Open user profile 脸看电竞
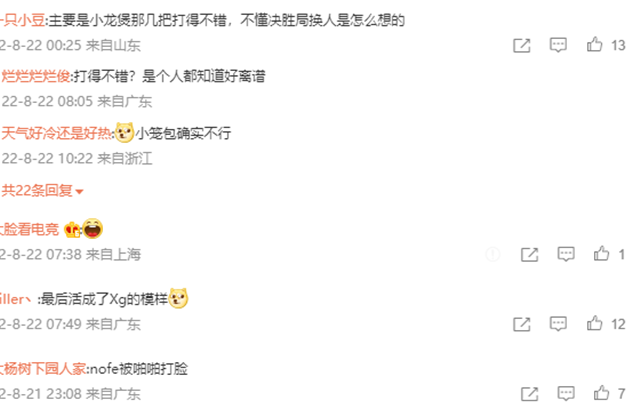 click(29, 229)
